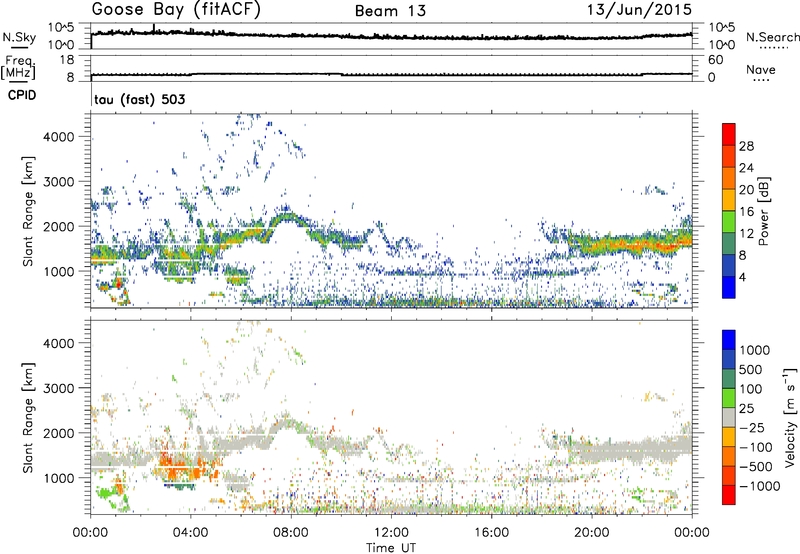
Task: Click the 'Power [dB]' color bar label
Action: [x=763, y=211]
